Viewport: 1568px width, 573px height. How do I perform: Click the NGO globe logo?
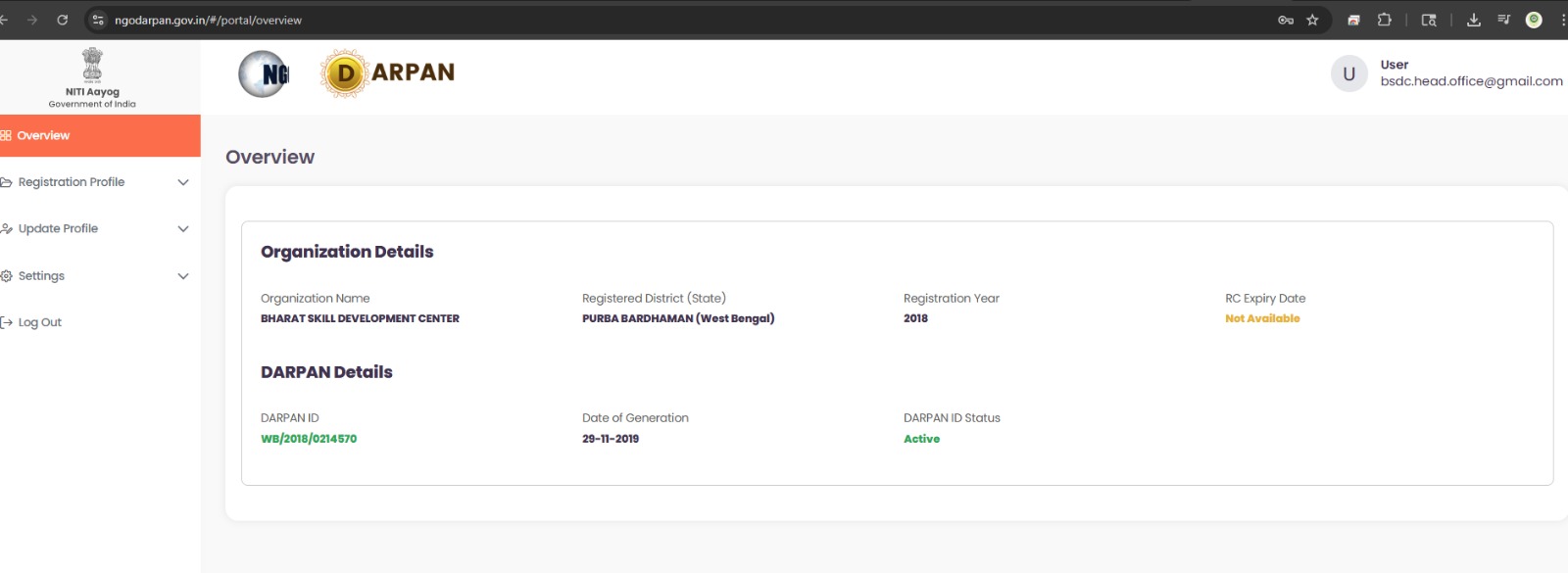pos(264,73)
